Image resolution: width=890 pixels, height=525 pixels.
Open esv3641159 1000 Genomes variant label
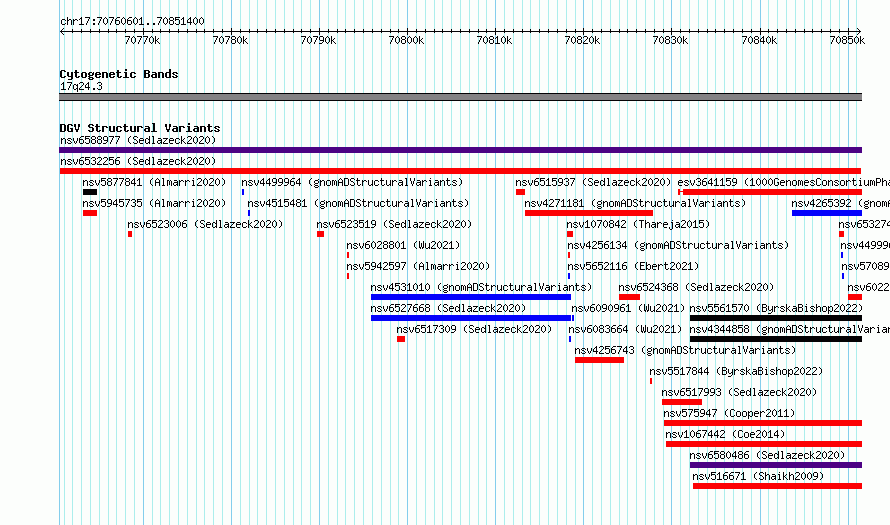tap(783, 182)
